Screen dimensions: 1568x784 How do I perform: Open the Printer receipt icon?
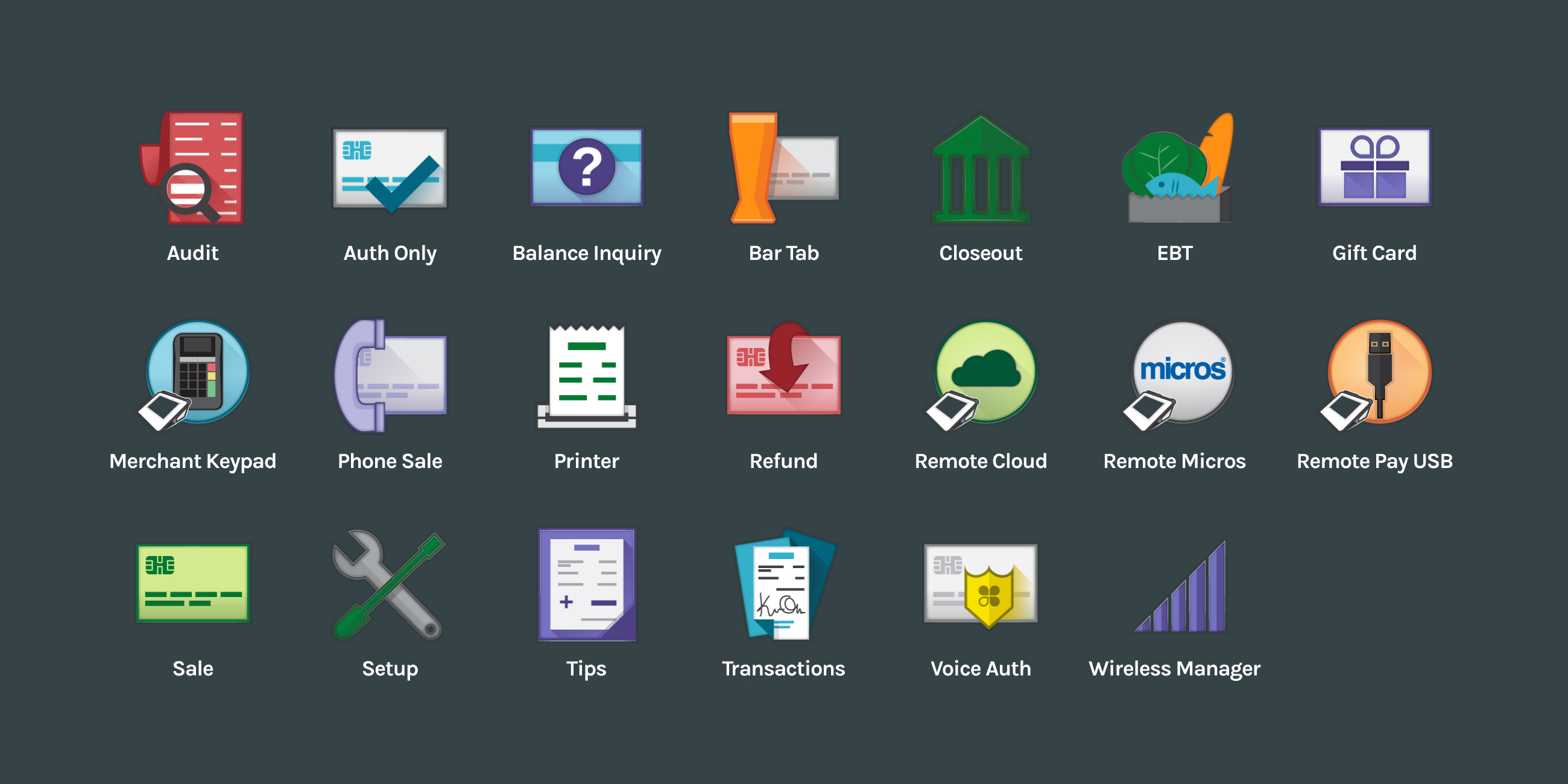(587, 375)
